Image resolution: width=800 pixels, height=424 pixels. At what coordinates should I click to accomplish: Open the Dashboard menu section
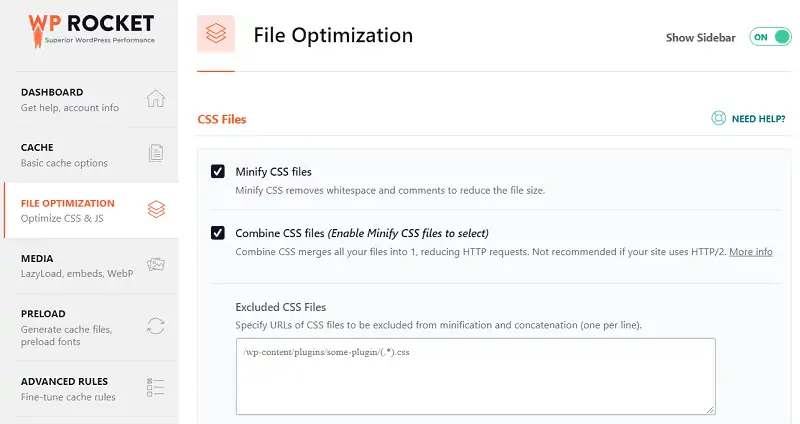[70, 100]
